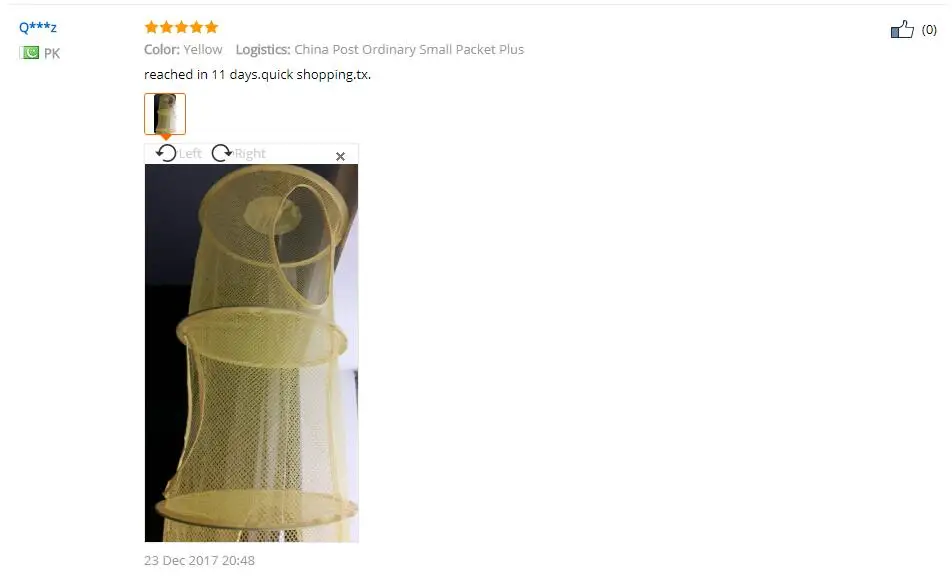Image resolution: width=952 pixels, height=579 pixels.
Task: Click the "Left" rotate label
Action: 190,154
